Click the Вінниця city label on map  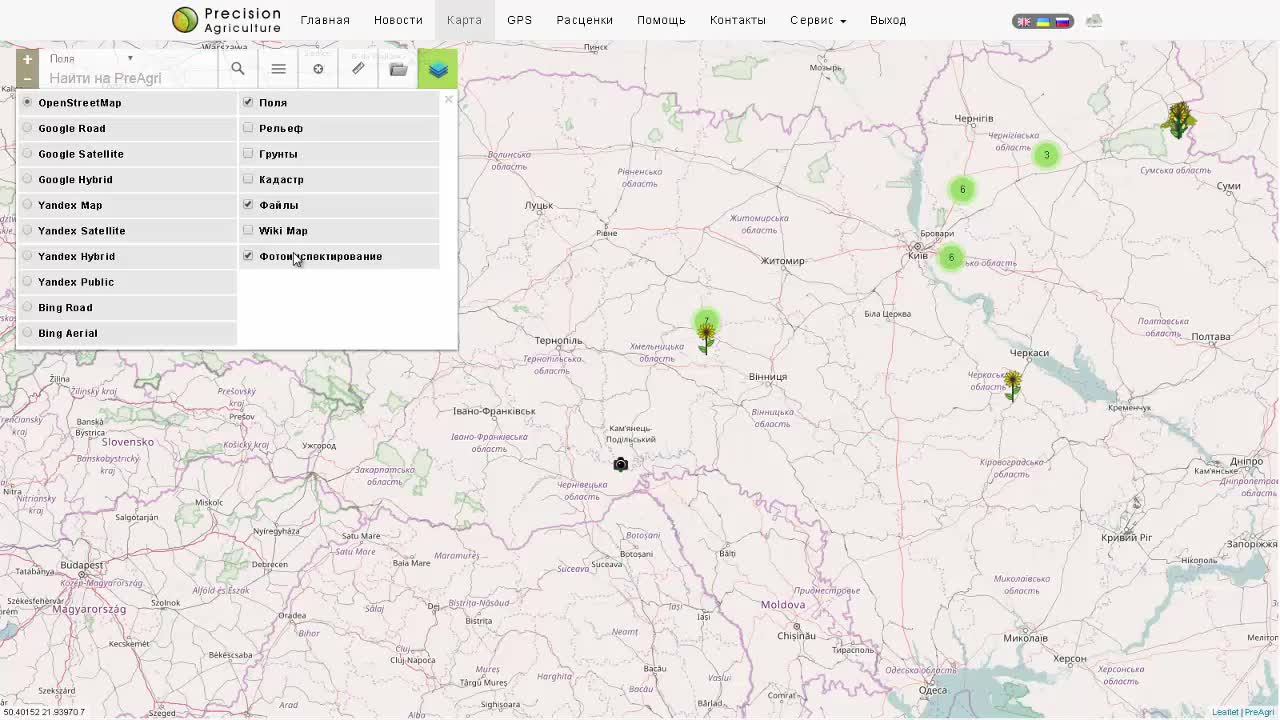click(x=768, y=377)
